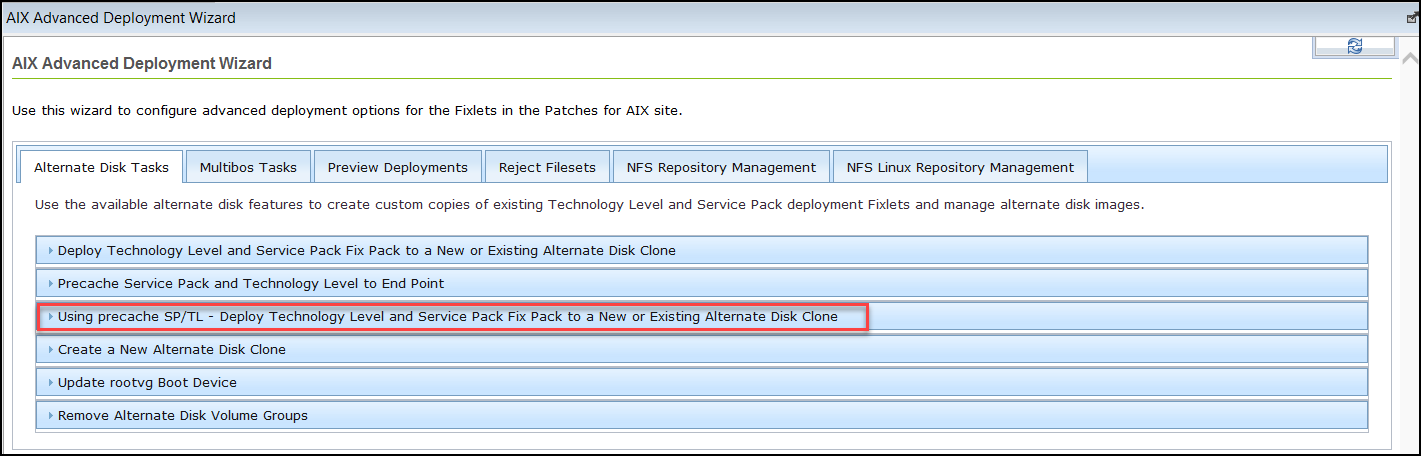Expand Precache Service Pack arrow
1421x456 pixels.
[51, 283]
